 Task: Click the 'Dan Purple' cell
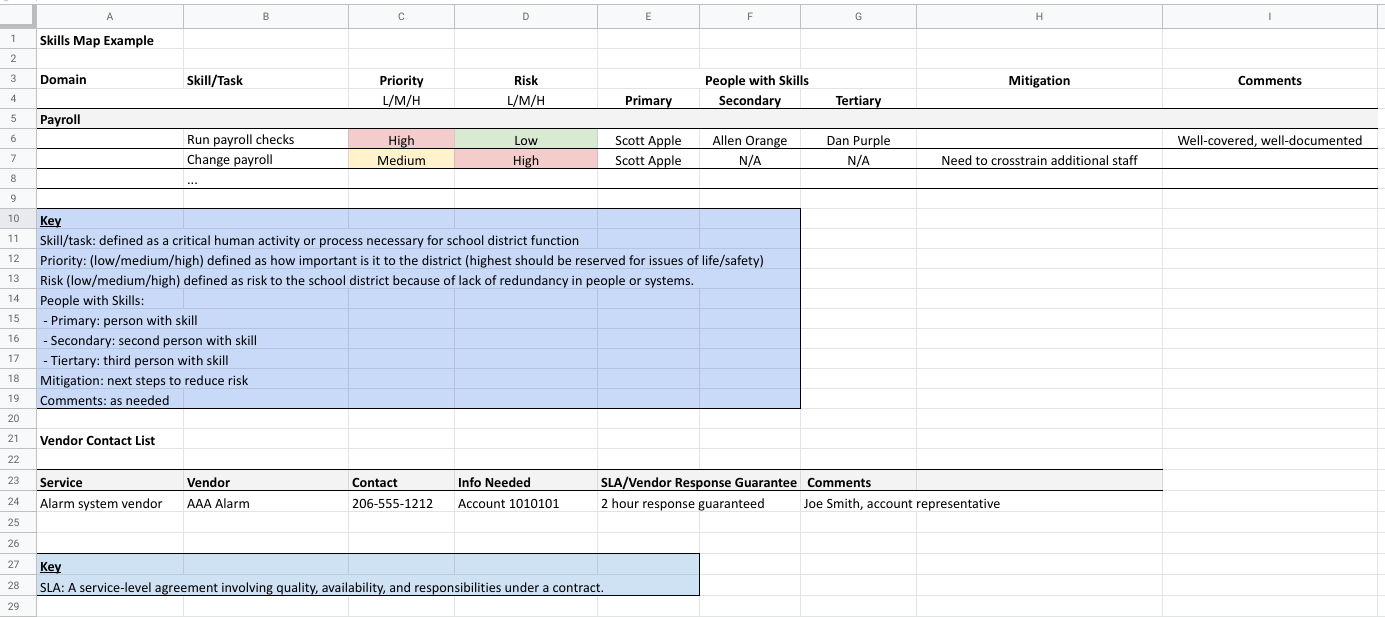858,140
